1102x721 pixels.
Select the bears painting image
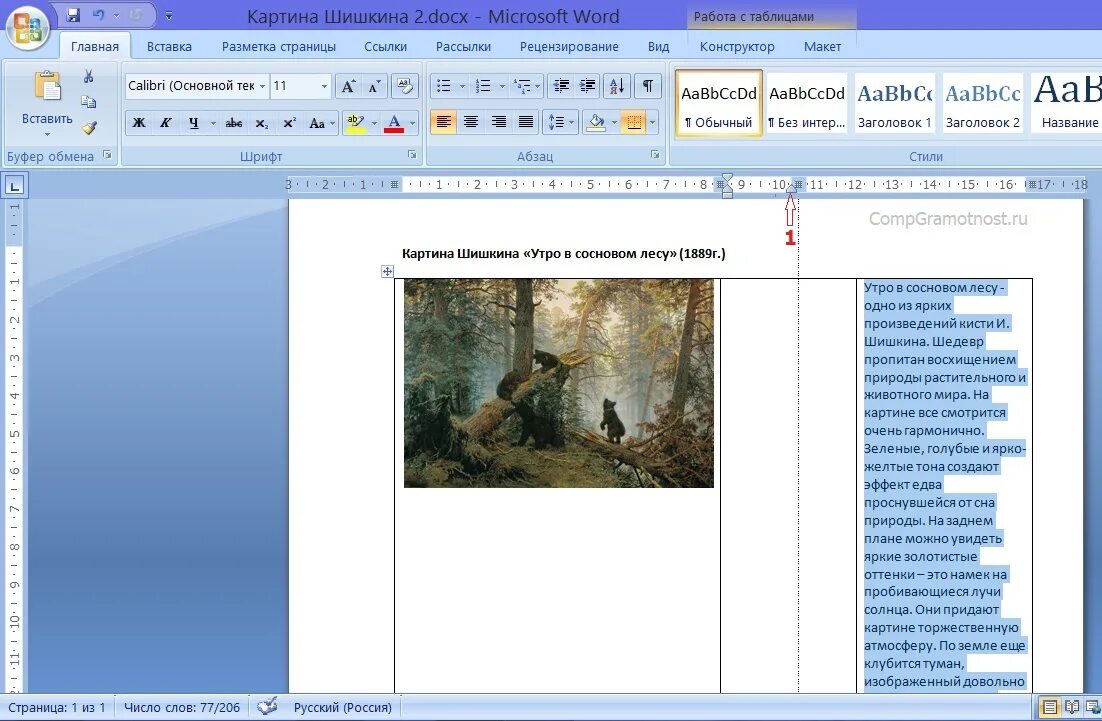[x=559, y=383]
